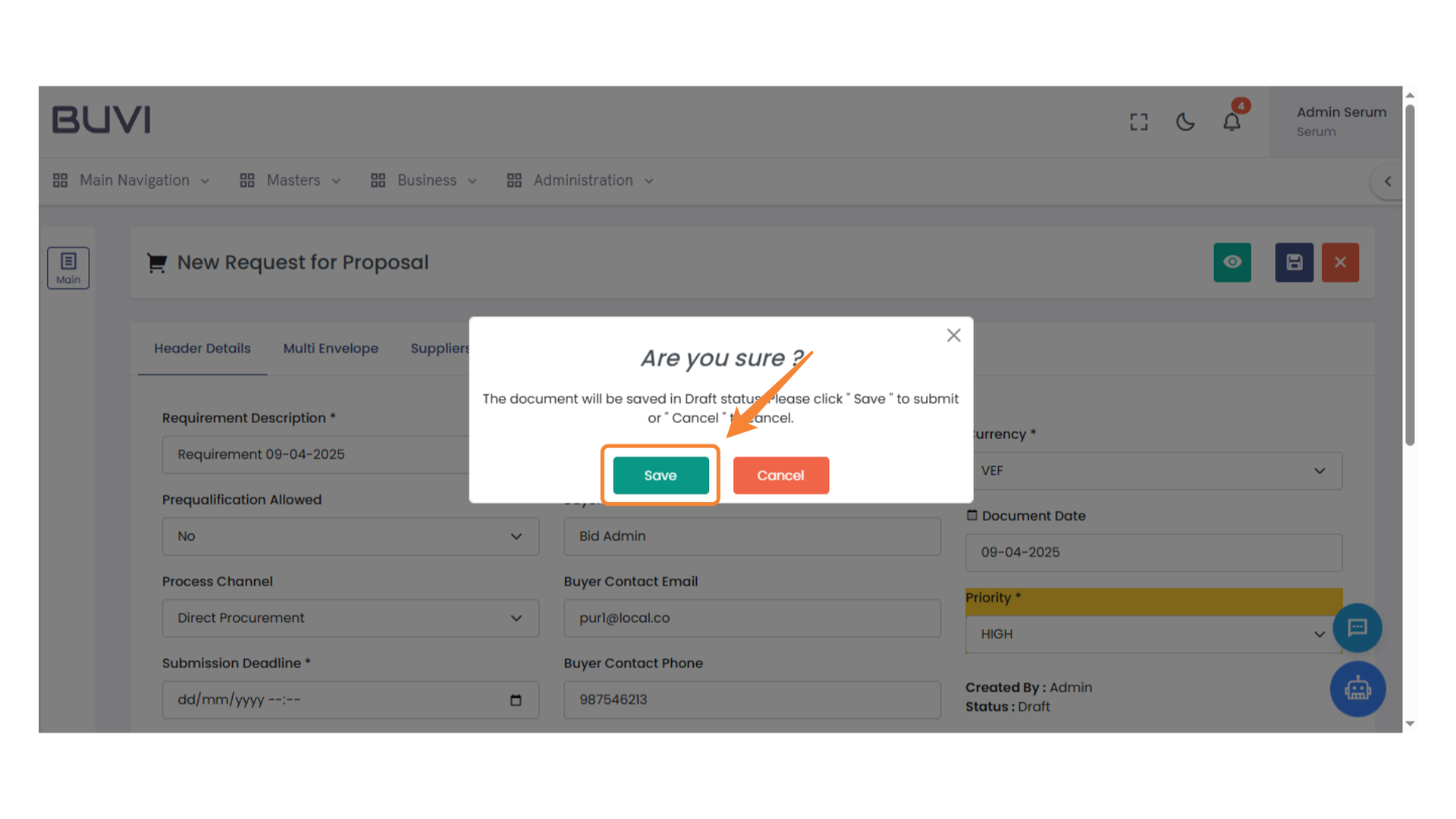Click Save in the confirmation dialog

point(660,475)
